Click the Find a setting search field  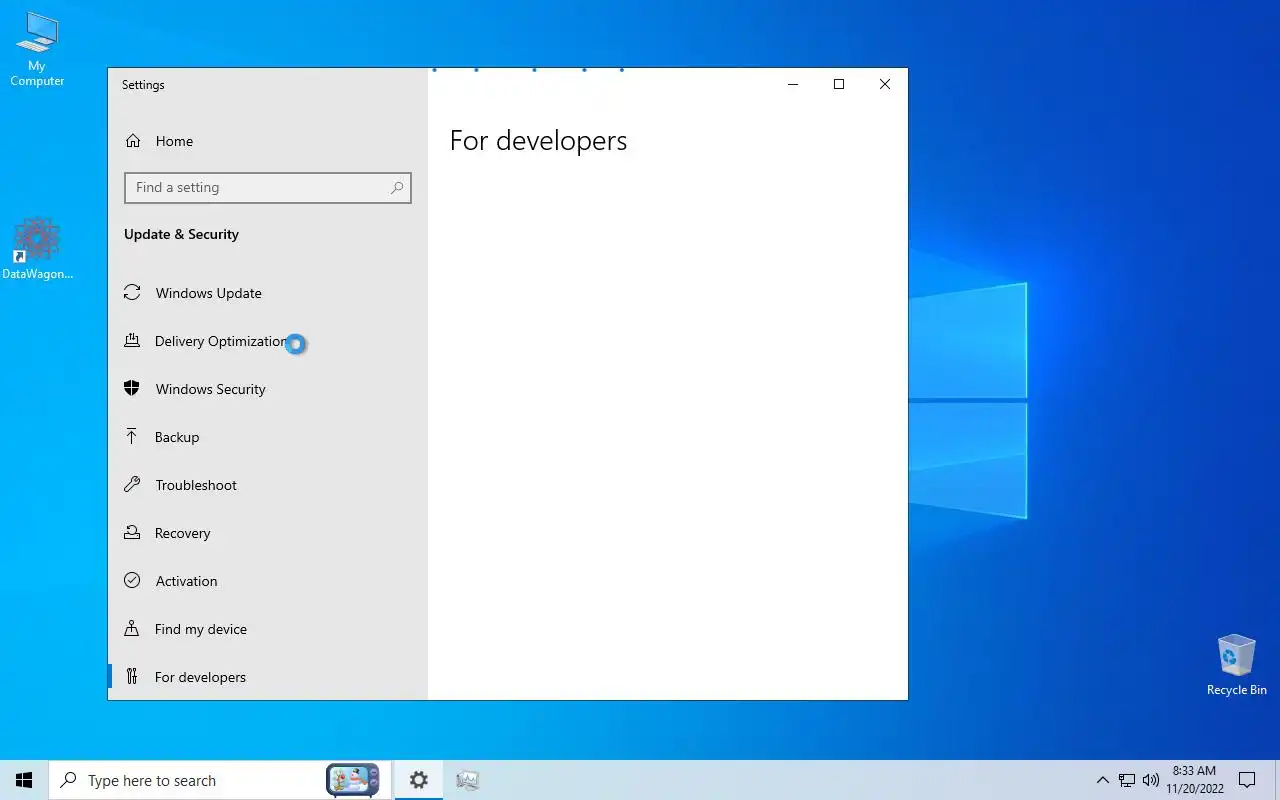tap(267, 187)
